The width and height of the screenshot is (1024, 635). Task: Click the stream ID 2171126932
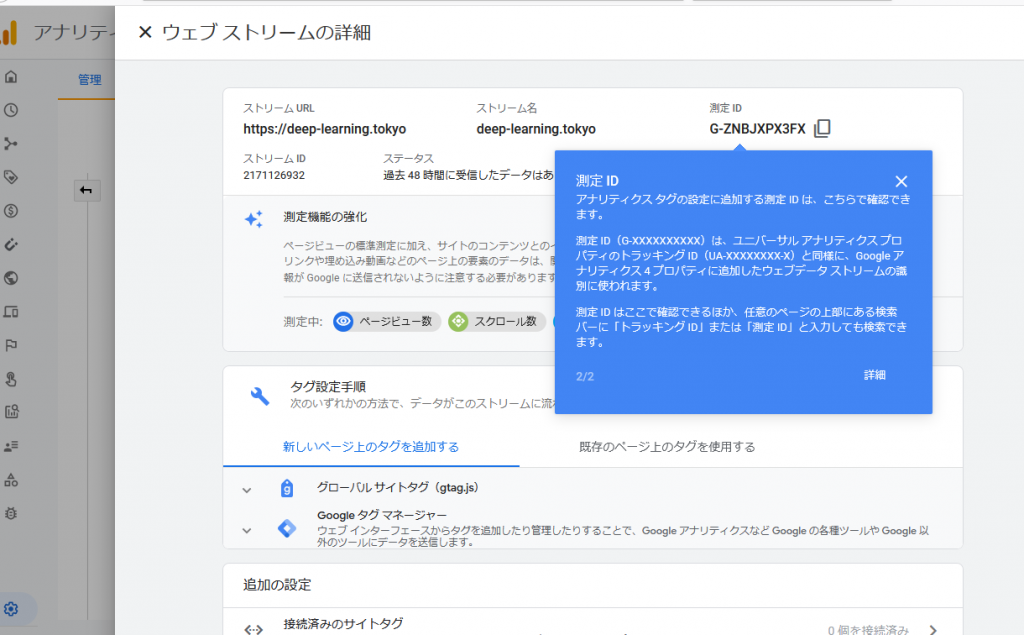coord(274,175)
